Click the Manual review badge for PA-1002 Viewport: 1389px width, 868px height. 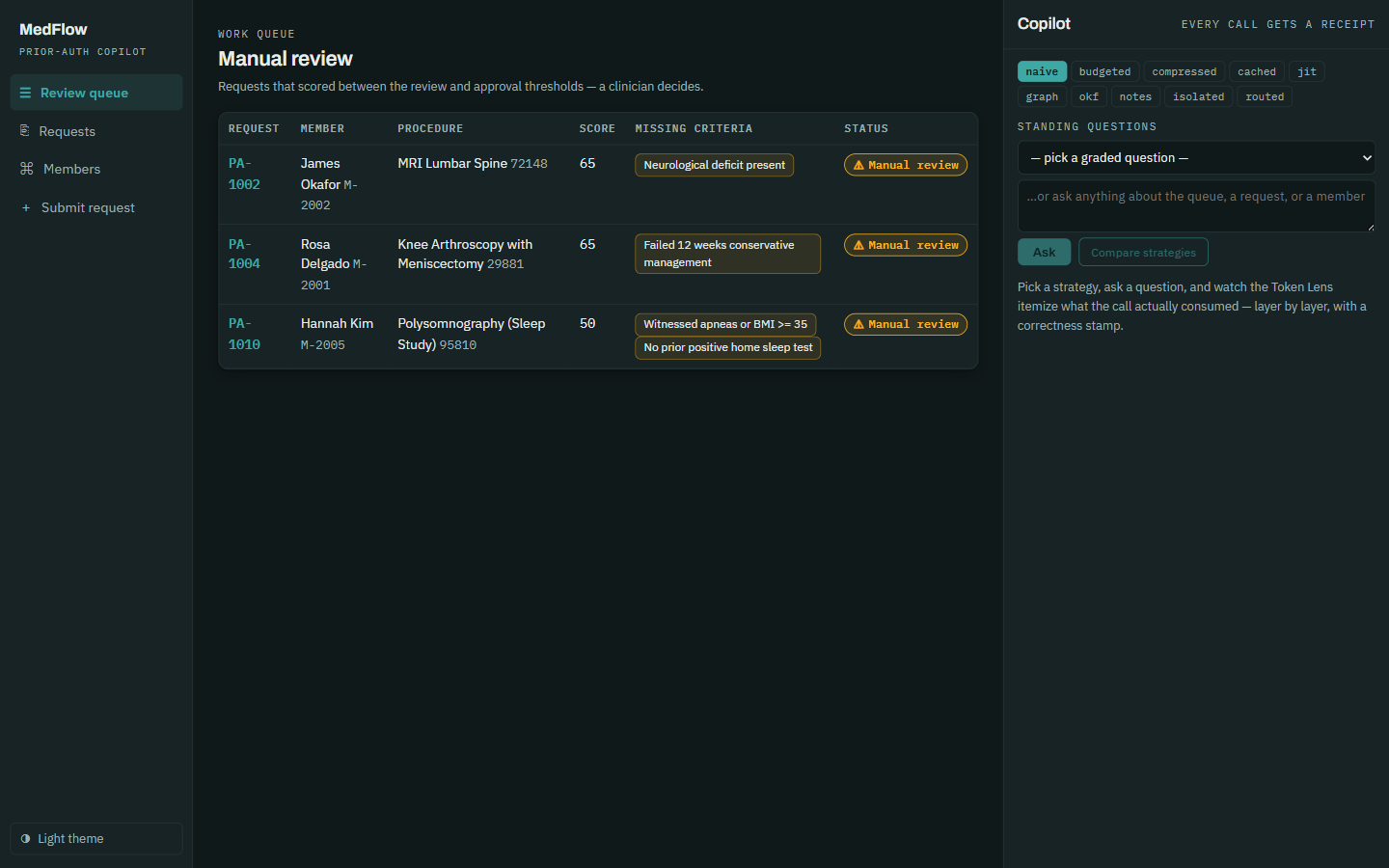tap(906, 165)
